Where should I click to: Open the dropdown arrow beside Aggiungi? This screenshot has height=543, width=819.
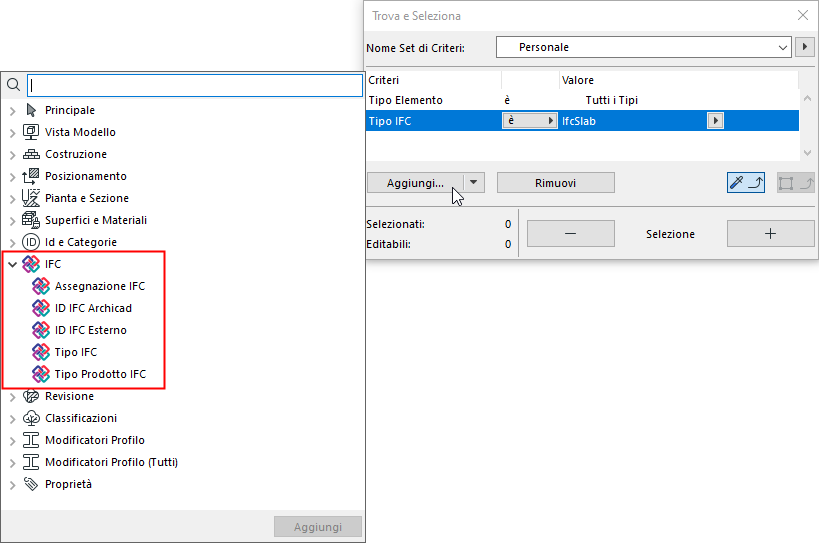pos(474,183)
